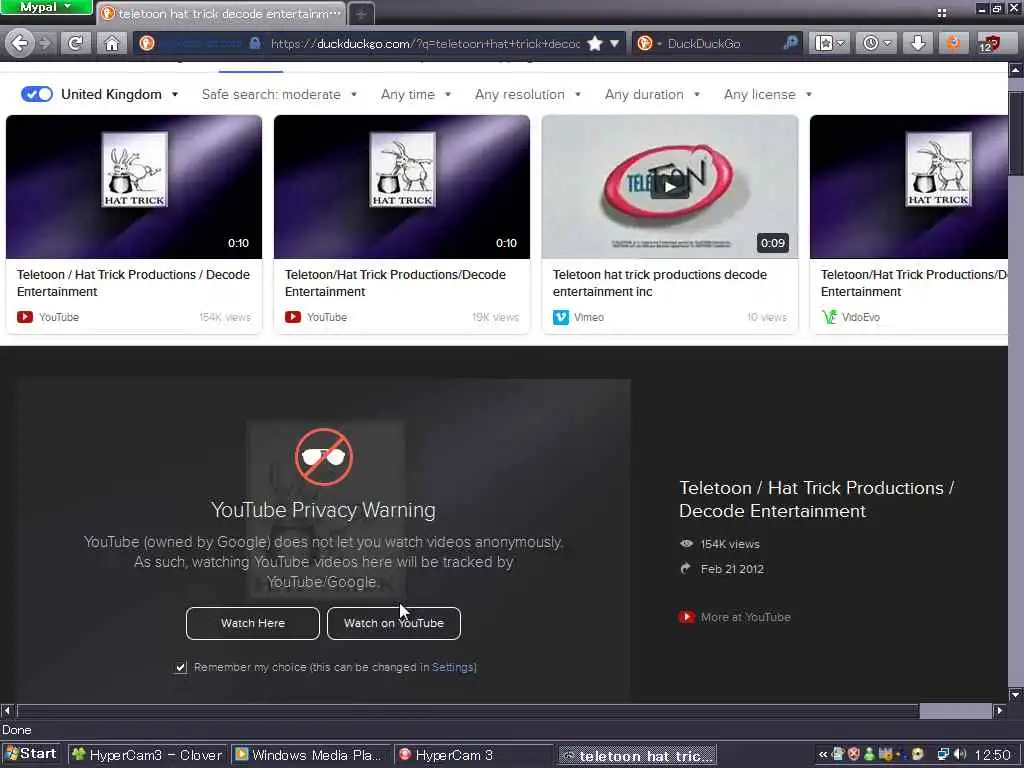Click the Vimeo icon under the third result
The image size is (1024, 768).
pos(560,317)
